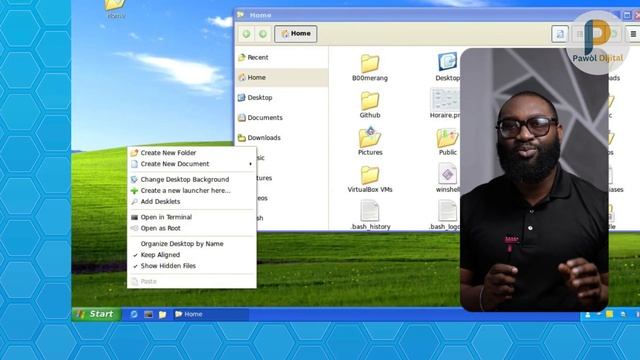The height and width of the screenshot is (360, 640).
Task: Select the Public folder icon
Action: [447, 138]
